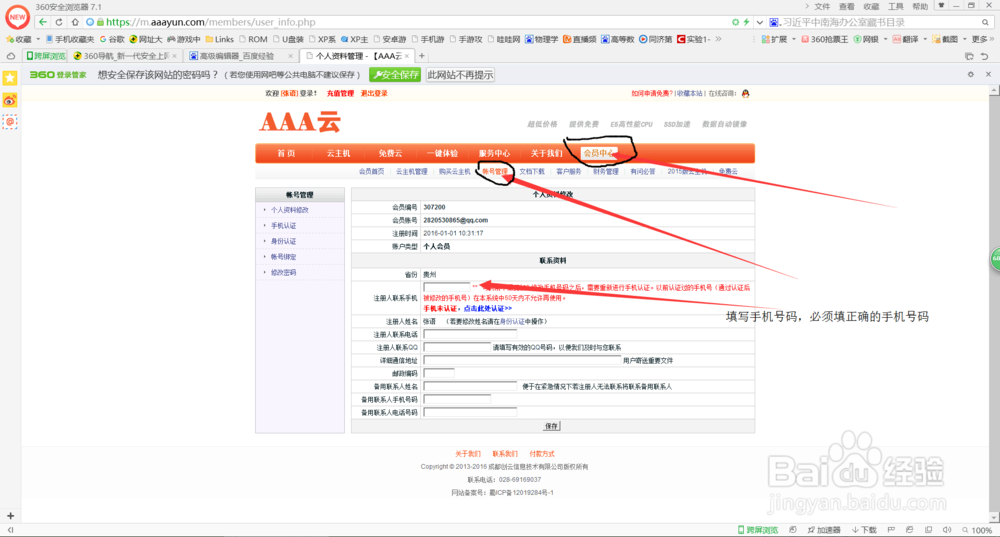
Task: Open the yellow star favorites sidebar icon
Action: 10,78
